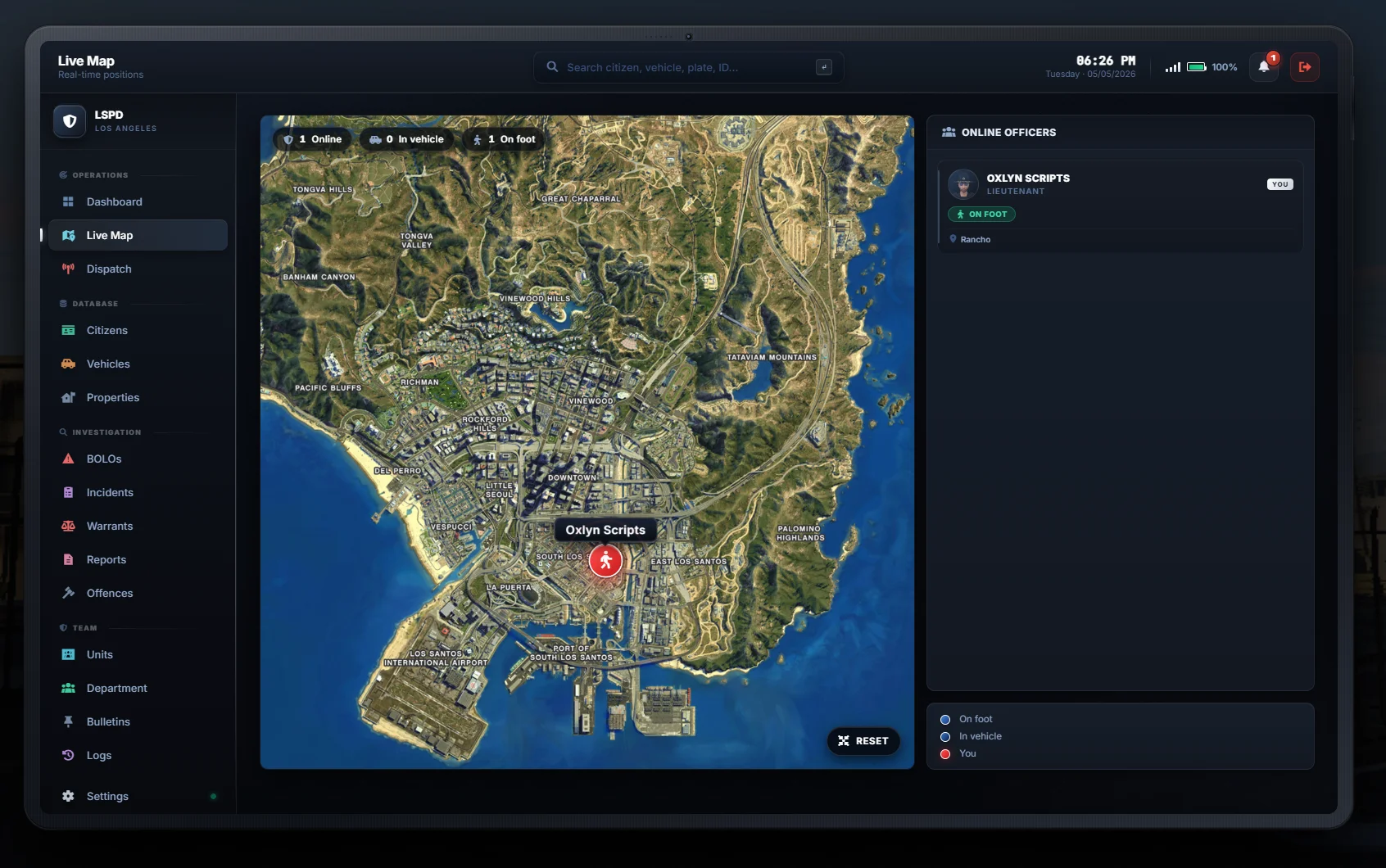The height and width of the screenshot is (868, 1386).
Task: Click the BOLOs warning triangle icon
Action: coord(68,459)
